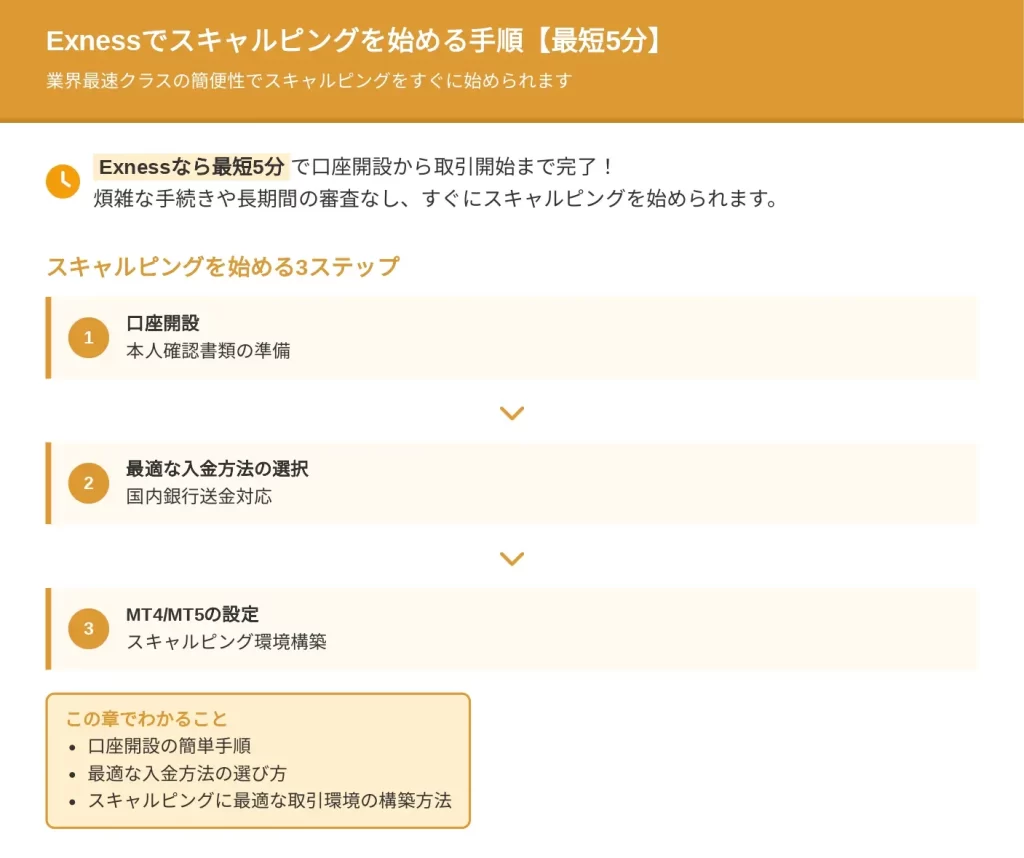
Task: Click the スキャルピングを始める3ステップ heading
Action: pos(223,267)
